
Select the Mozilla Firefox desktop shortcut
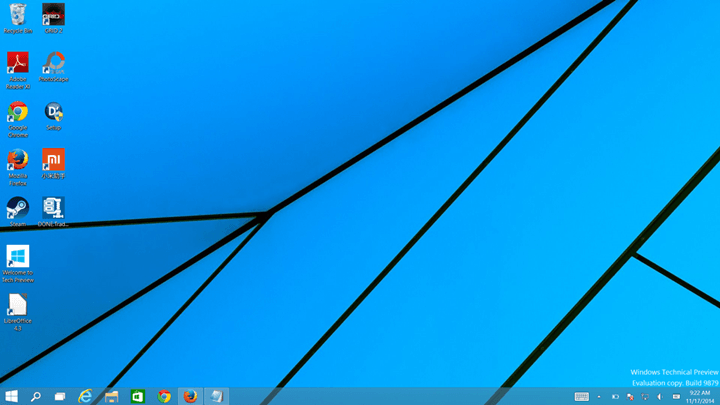click(x=18, y=168)
